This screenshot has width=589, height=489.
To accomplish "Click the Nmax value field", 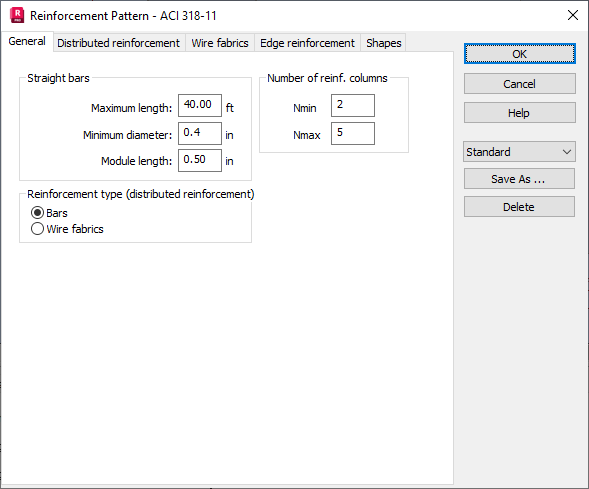I will pyautogui.click(x=353, y=133).
